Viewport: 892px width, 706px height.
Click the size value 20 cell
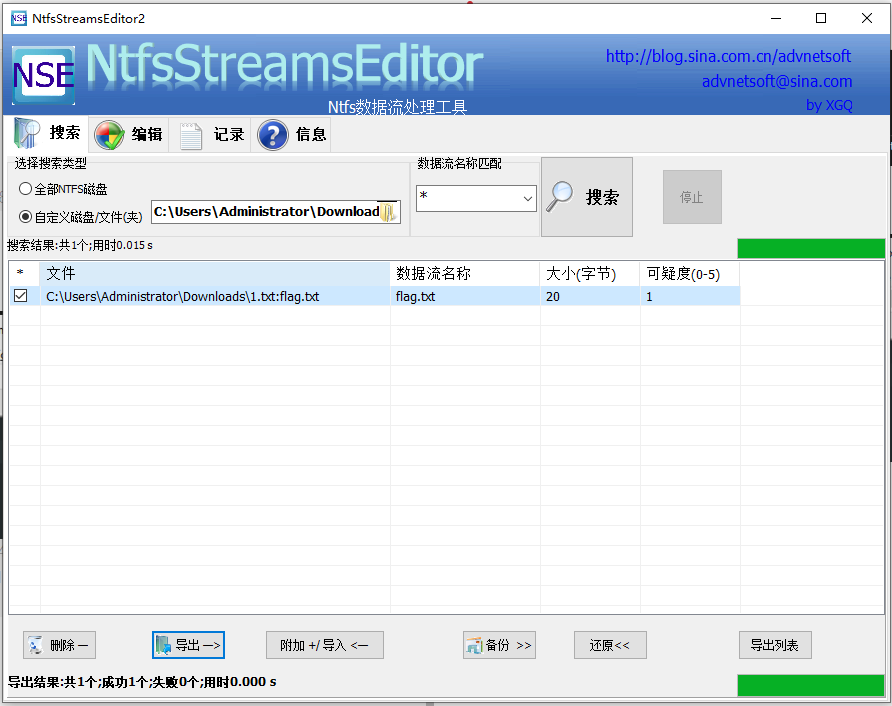click(590, 296)
